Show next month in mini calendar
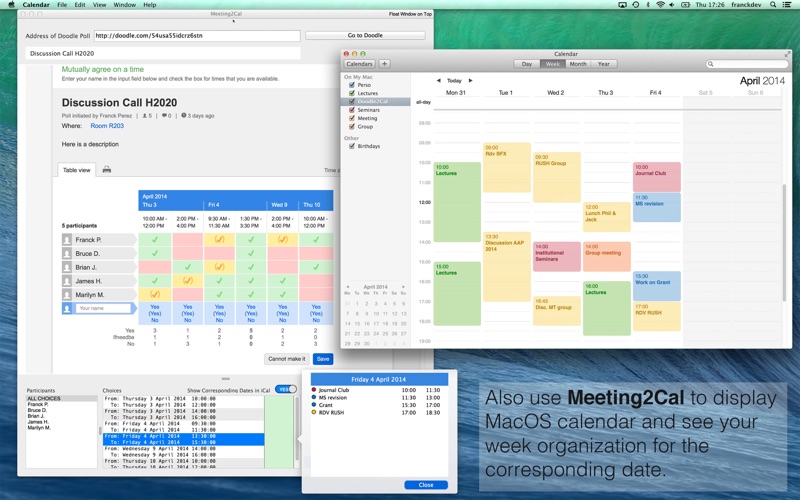 (x=403, y=287)
